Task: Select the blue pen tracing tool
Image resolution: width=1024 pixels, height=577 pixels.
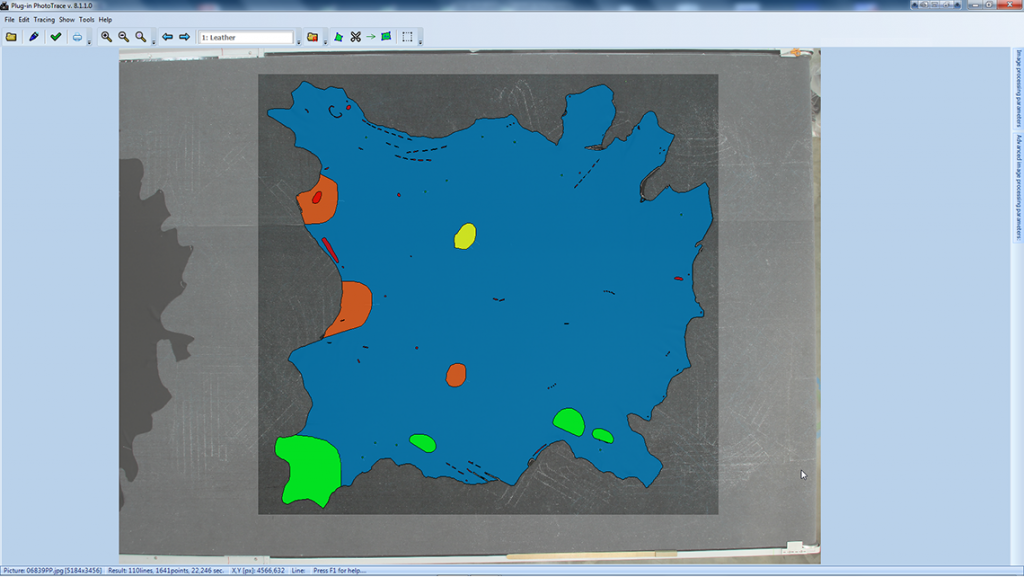Action: click(x=33, y=37)
